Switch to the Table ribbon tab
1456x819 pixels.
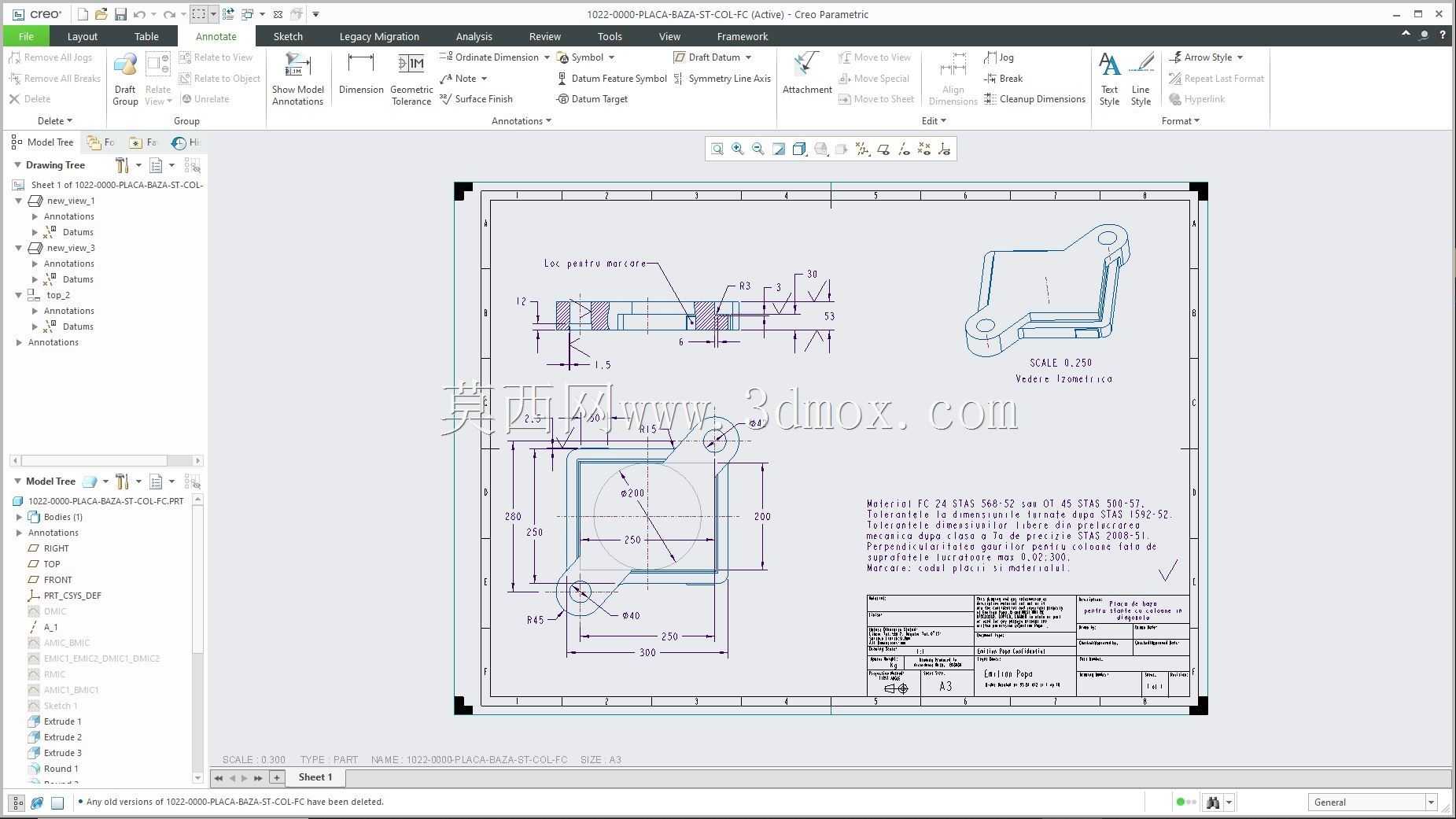[x=146, y=36]
